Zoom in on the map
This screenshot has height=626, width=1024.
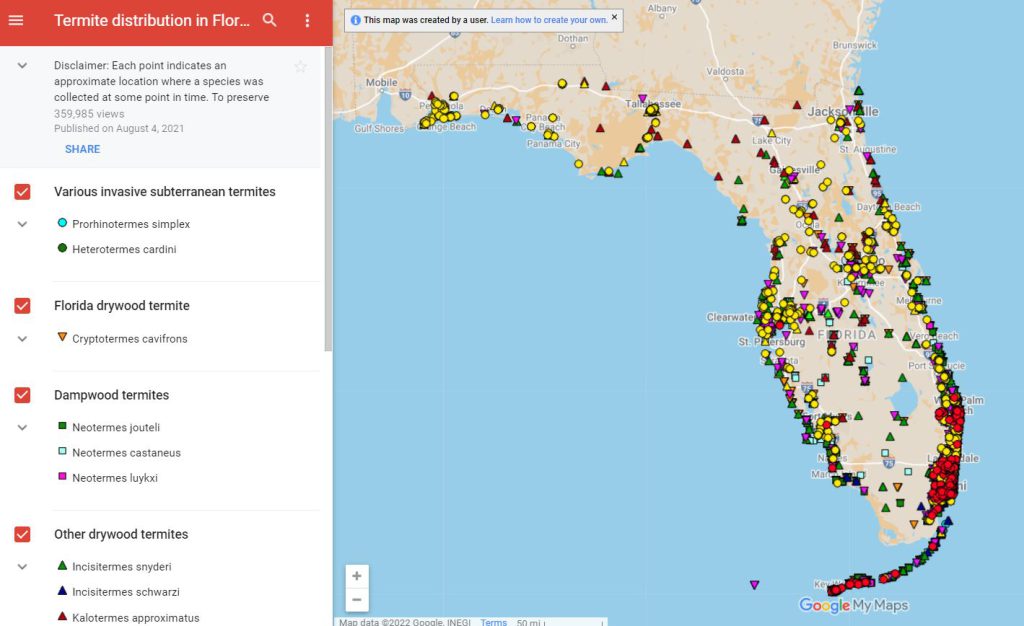click(x=357, y=576)
